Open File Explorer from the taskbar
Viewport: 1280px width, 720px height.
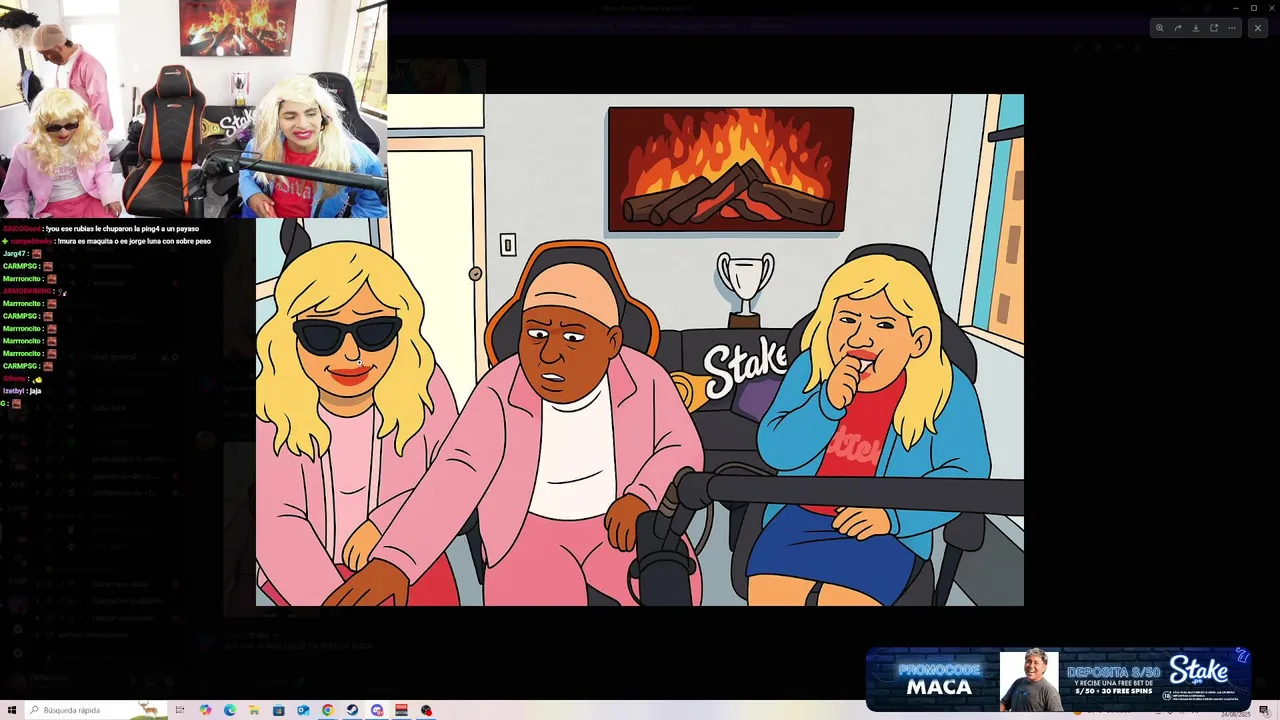pyautogui.click(x=254, y=710)
